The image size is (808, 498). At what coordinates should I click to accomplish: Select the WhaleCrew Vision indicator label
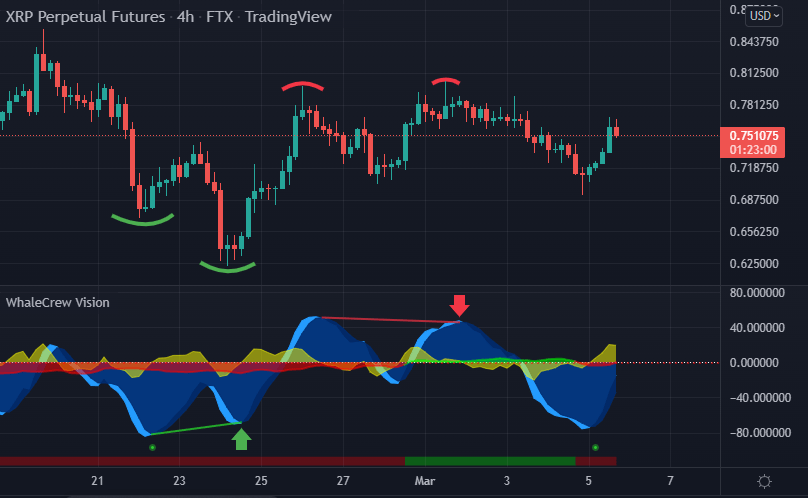pos(58,302)
